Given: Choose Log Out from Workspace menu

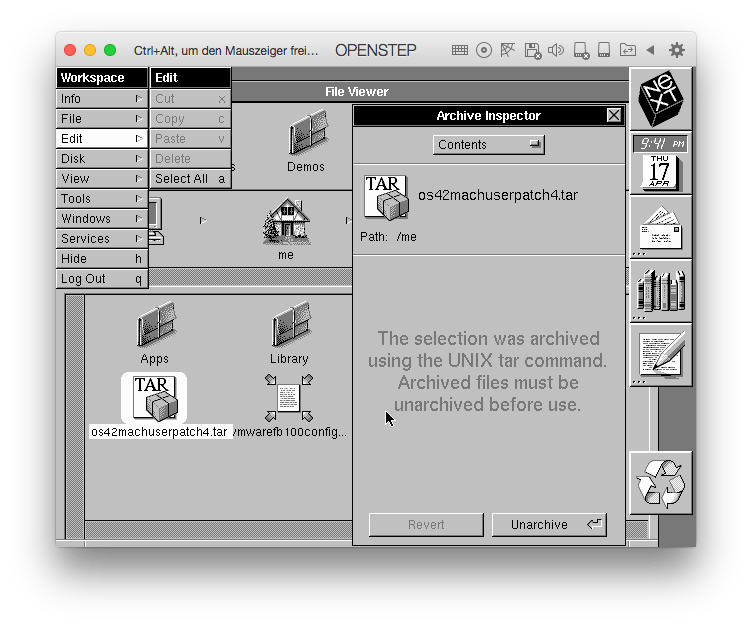Looking at the screenshot, I should 102,279.
